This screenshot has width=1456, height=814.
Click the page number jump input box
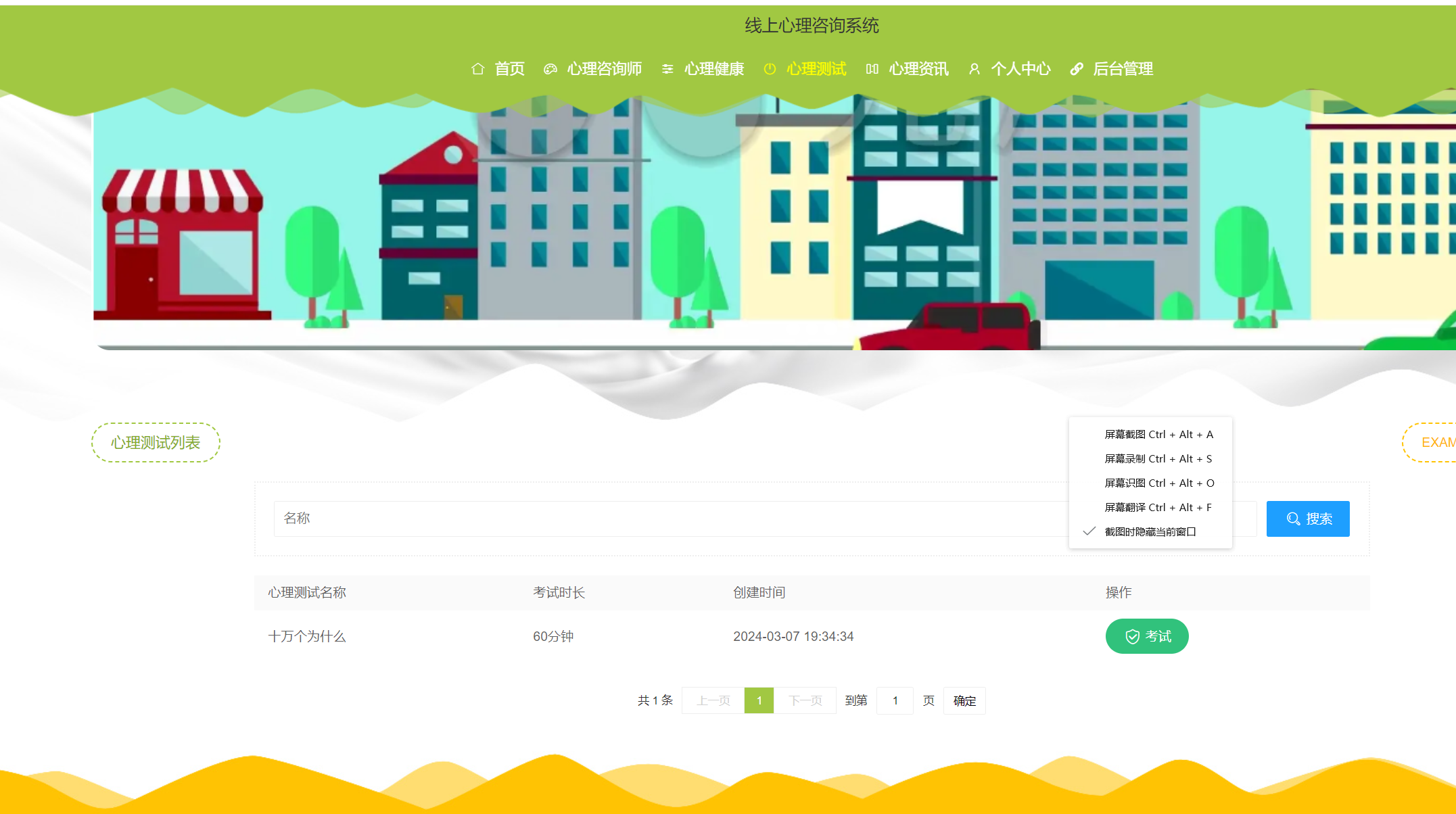[895, 700]
